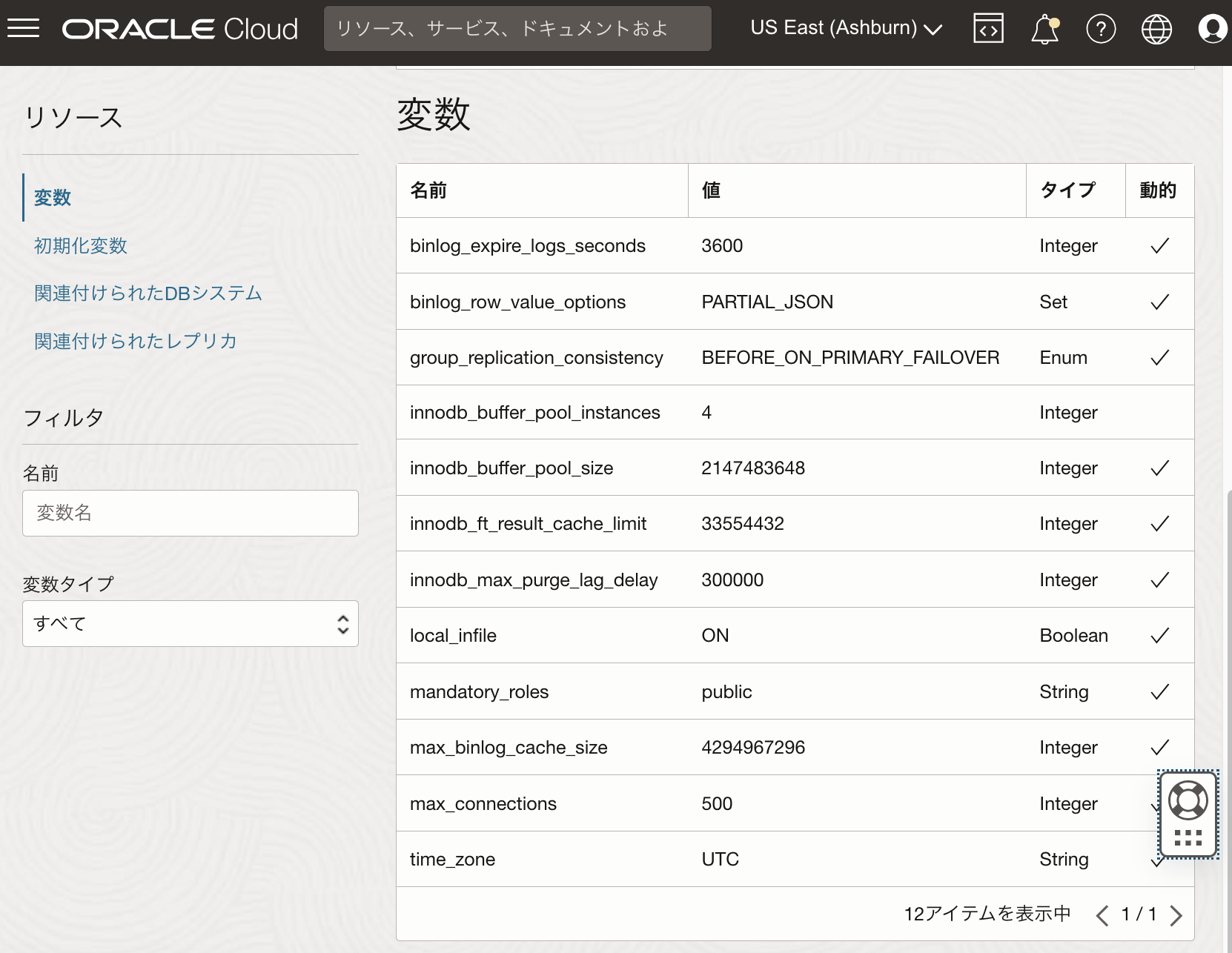This screenshot has height=953, width=1232.
Task: Click the dynamic checkmark for binlog_expire_logs_seconds
Action: [x=1160, y=246]
